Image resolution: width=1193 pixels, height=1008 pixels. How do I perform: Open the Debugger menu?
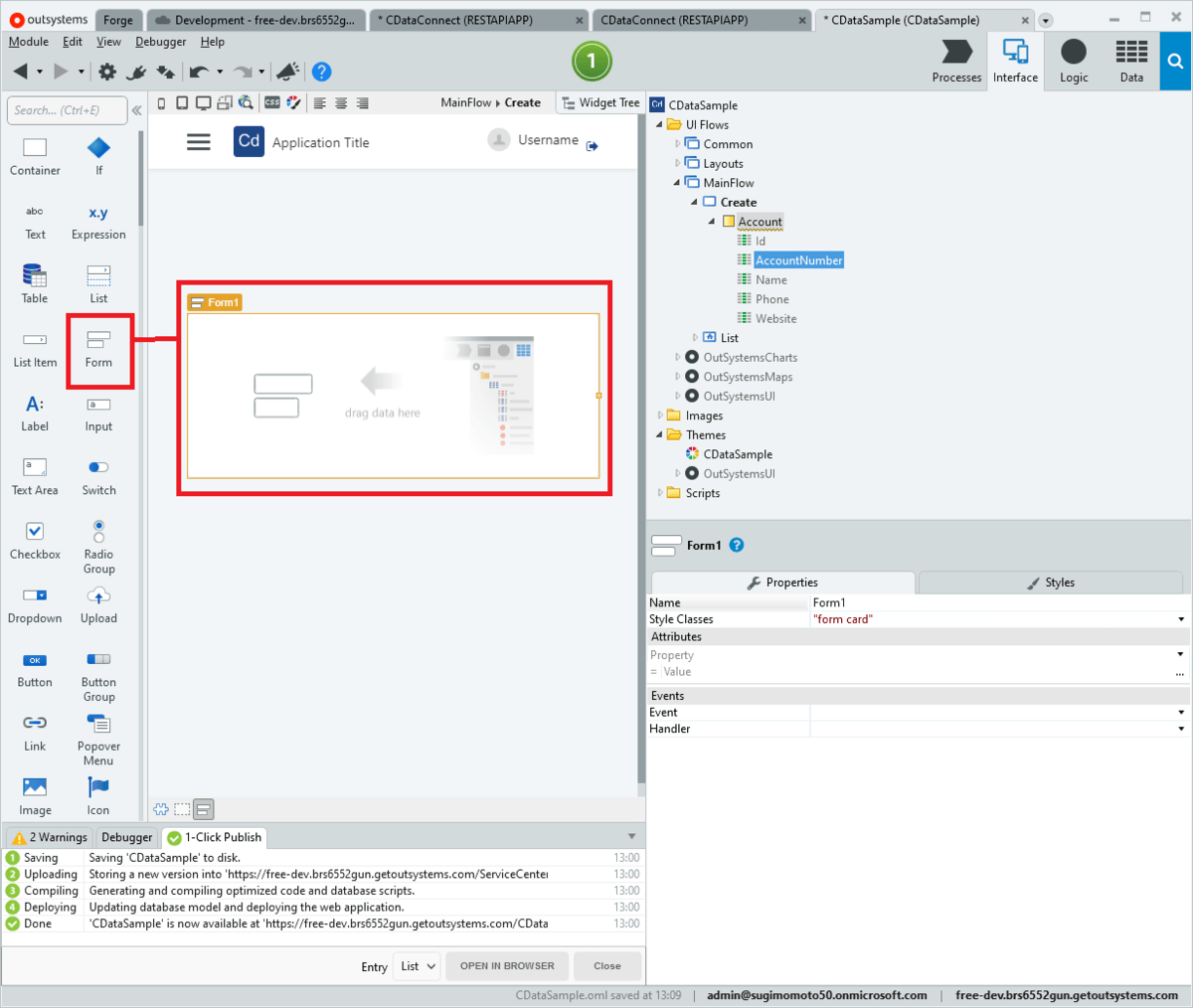160,42
